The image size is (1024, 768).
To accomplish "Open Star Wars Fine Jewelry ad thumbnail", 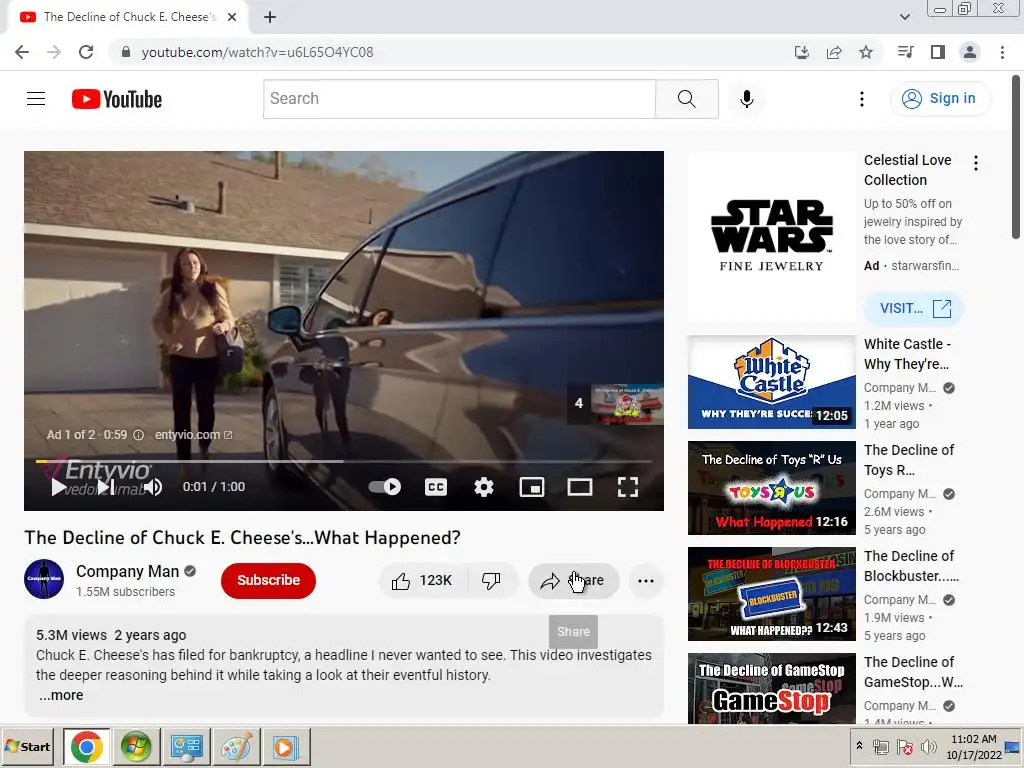I will click(771, 236).
